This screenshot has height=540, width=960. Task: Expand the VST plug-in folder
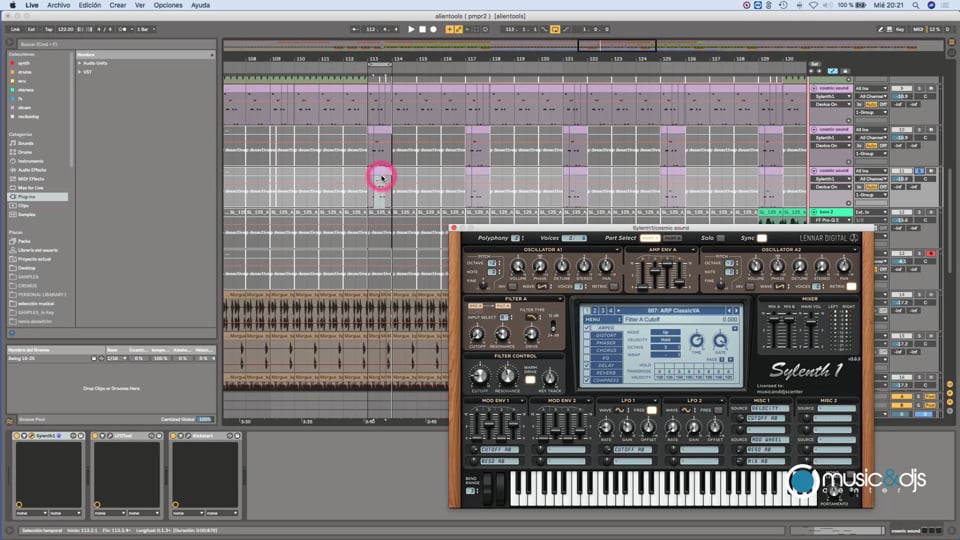pyautogui.click(x=80, y=72)
